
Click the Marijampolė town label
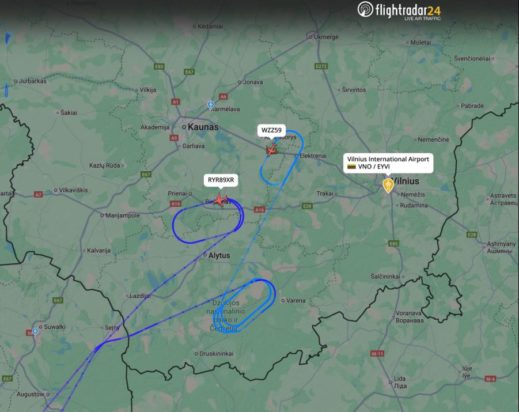[122, 216]
